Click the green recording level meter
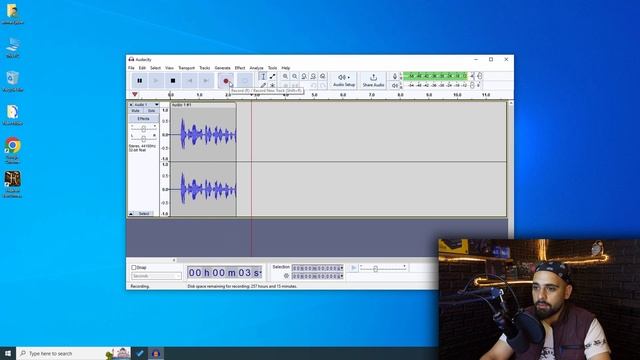Image resolution: width=640 pixels, height=360 pixels. click(435, 76)
